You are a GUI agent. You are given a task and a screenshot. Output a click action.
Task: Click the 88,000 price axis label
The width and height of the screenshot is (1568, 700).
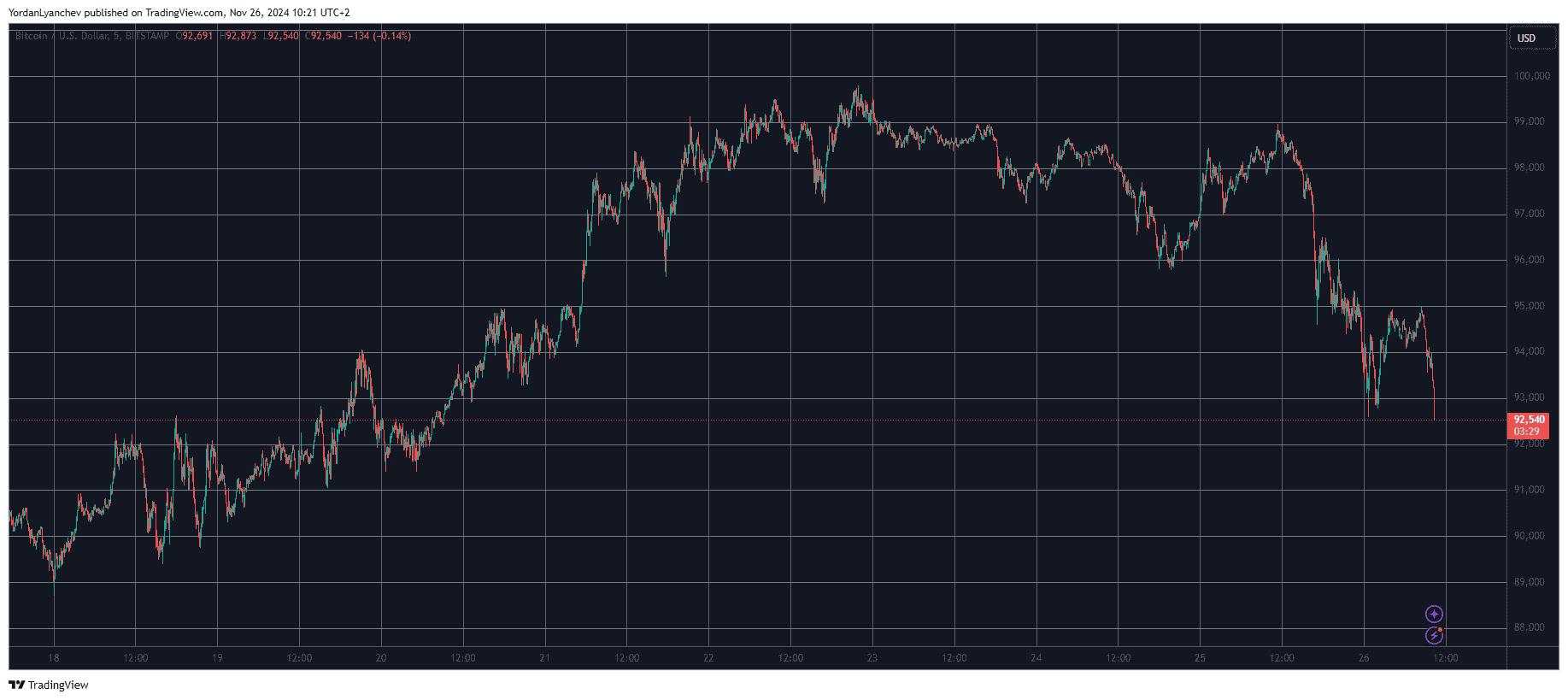(1530, 627)
